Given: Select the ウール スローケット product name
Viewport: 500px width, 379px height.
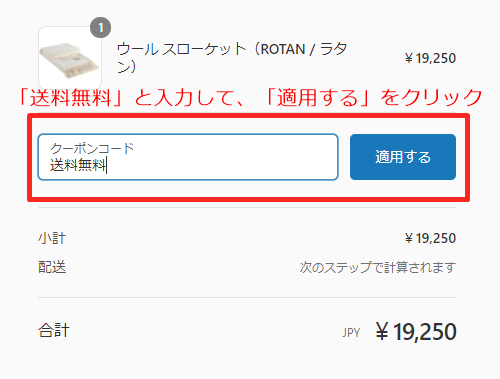Looking at the screenshot, I should coord(231,58).
